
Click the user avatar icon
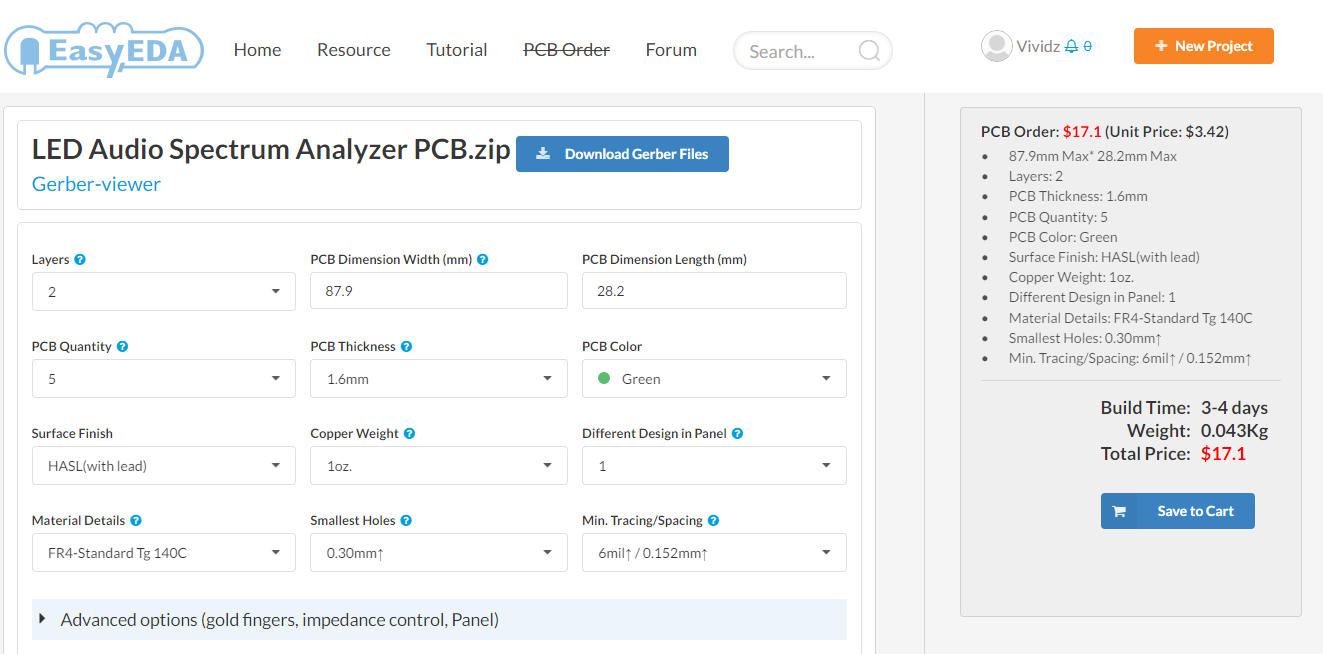[996, 46]
